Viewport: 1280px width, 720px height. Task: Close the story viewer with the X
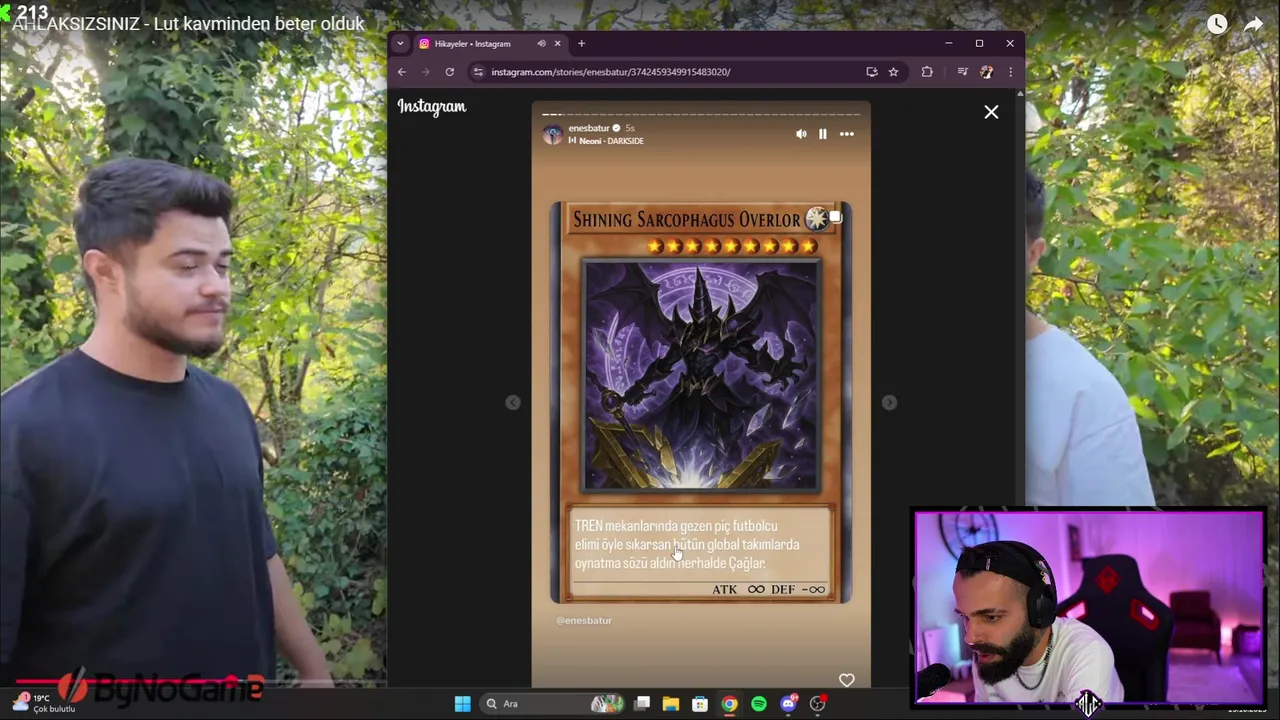(x=991, y=112)
